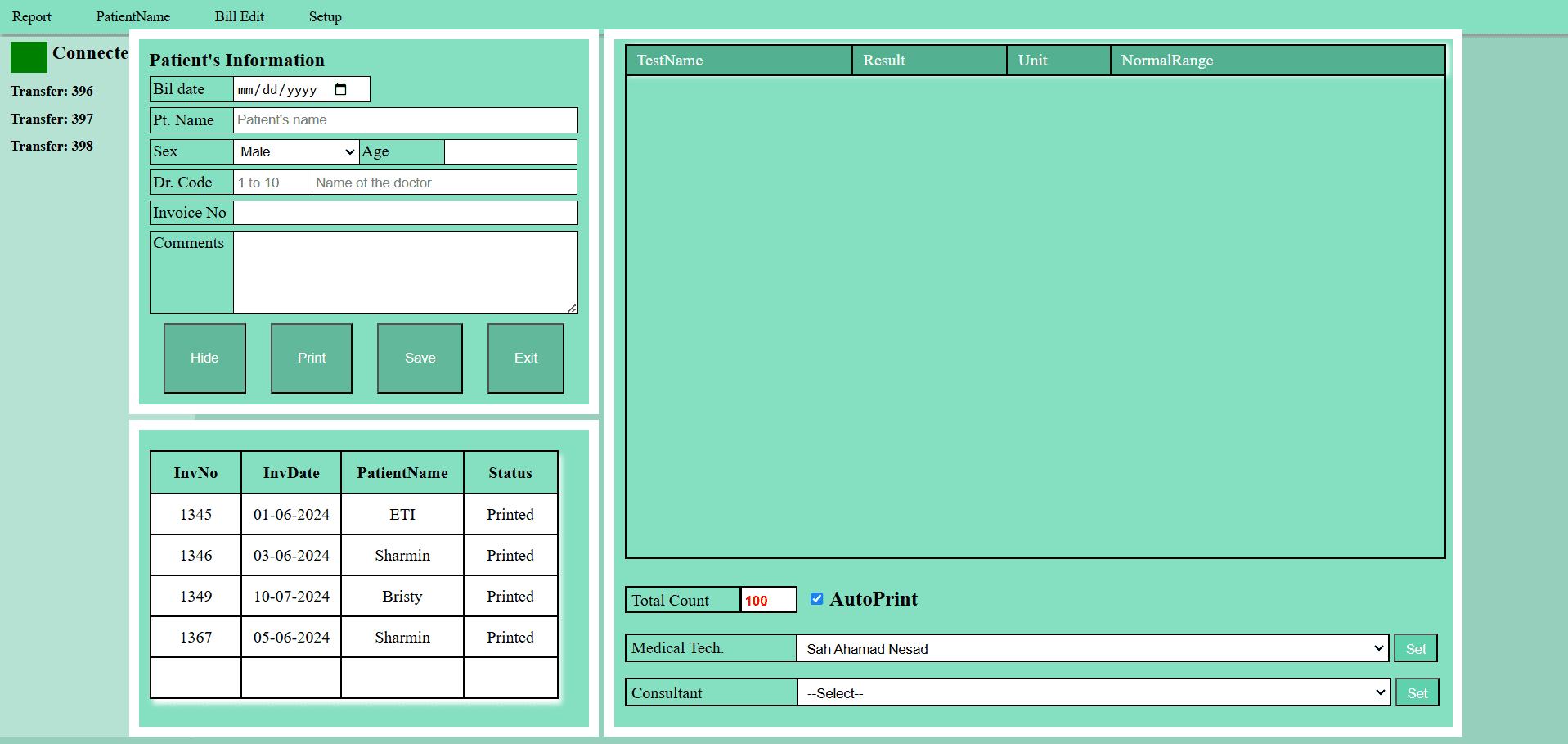Screen dimensions: 1568x744
Task: Select invoice number 1346 cell
Action: (x=196, y=555)
